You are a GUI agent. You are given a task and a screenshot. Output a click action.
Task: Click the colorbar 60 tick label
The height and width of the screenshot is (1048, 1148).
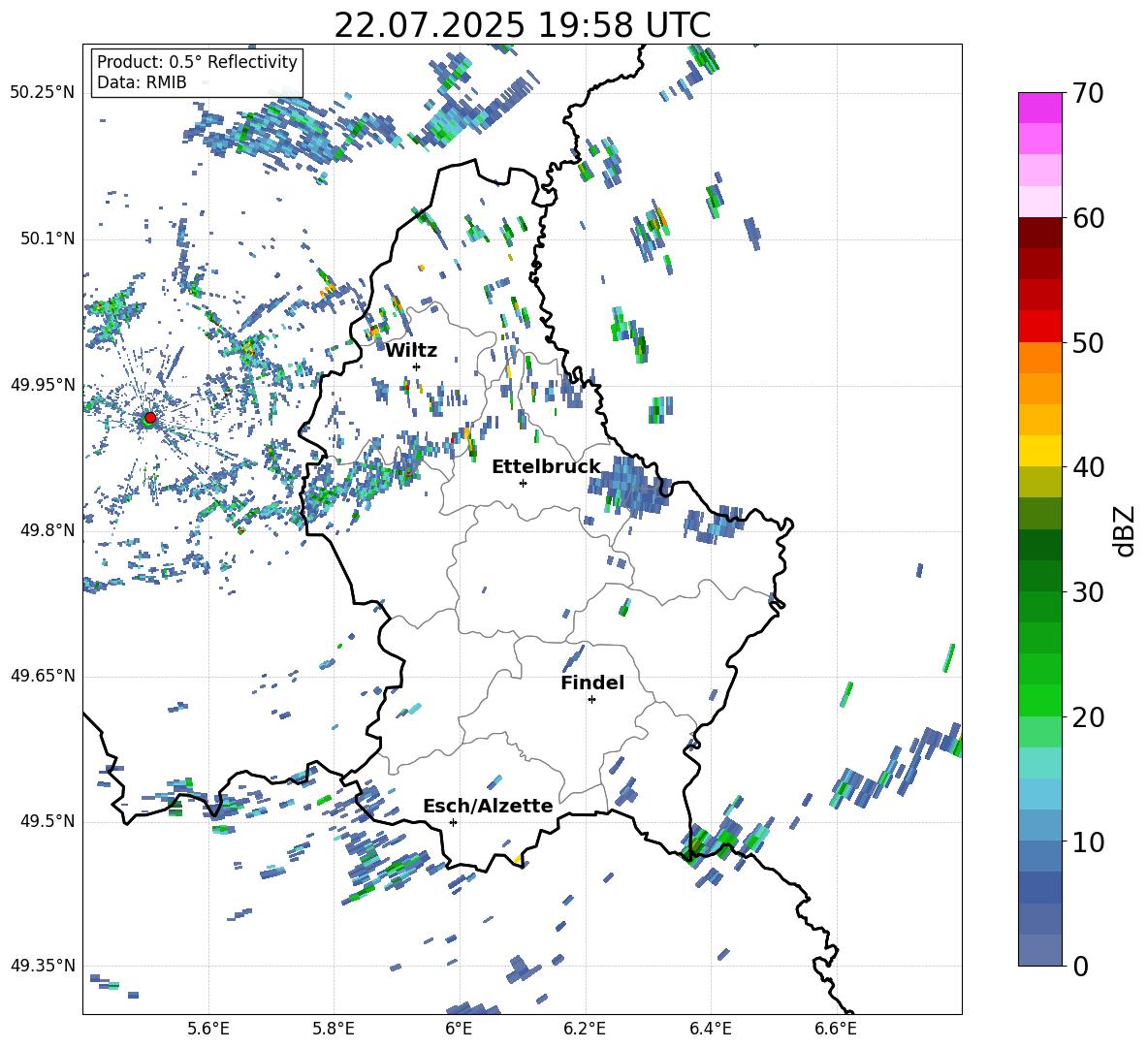pyautogui.click(x=1088, y=218)
